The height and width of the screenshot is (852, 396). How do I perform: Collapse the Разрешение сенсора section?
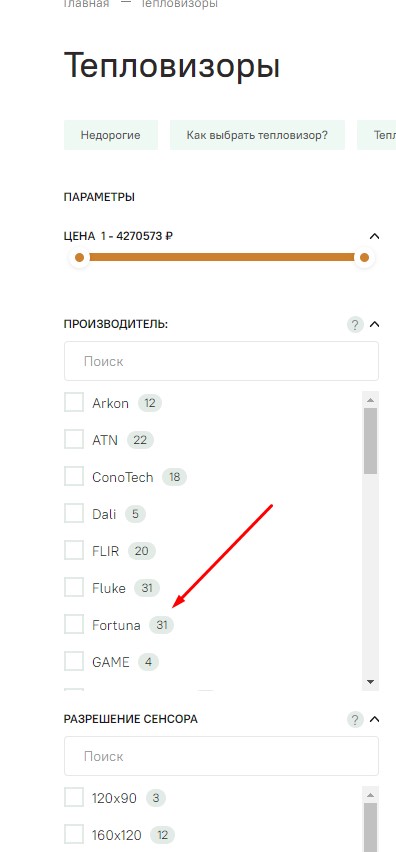pyautogui.click(x=374, y=719)
